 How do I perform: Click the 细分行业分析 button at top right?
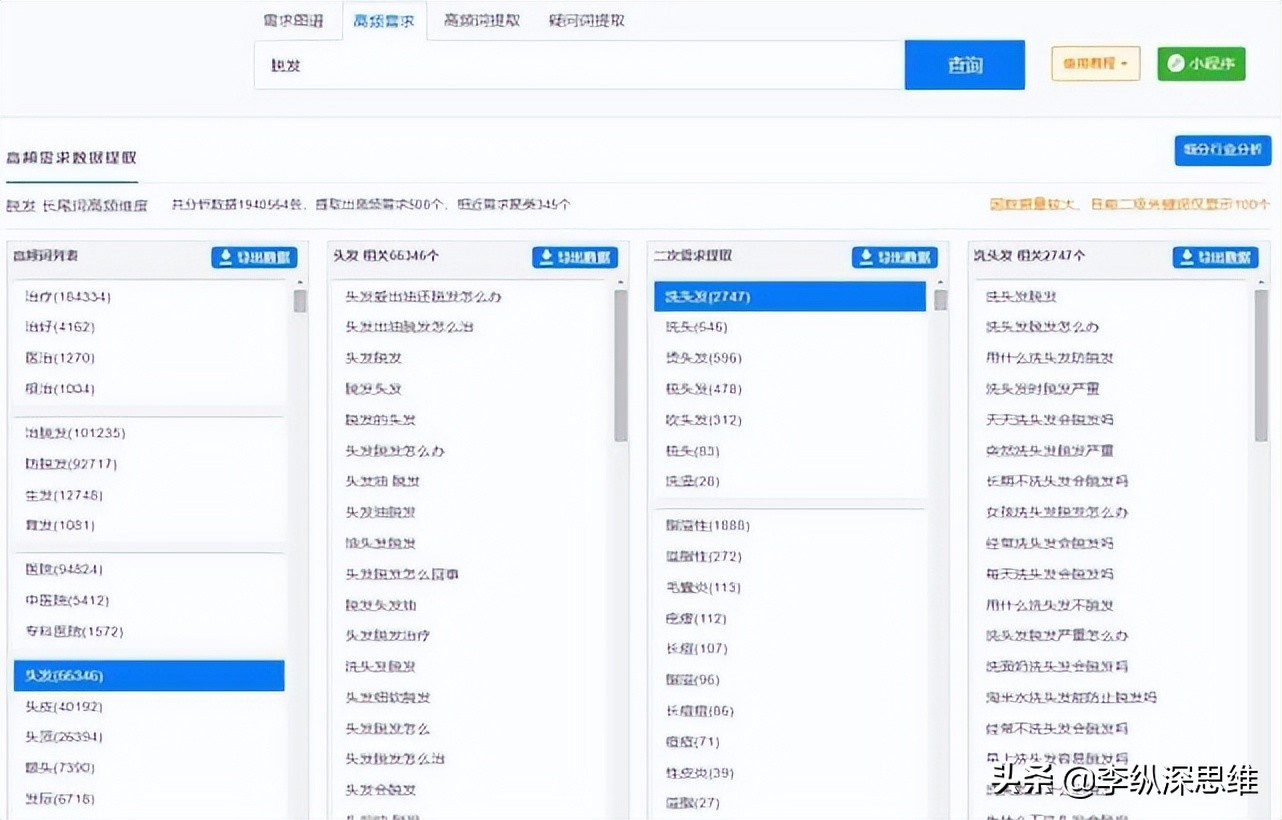coord(1222,150)
